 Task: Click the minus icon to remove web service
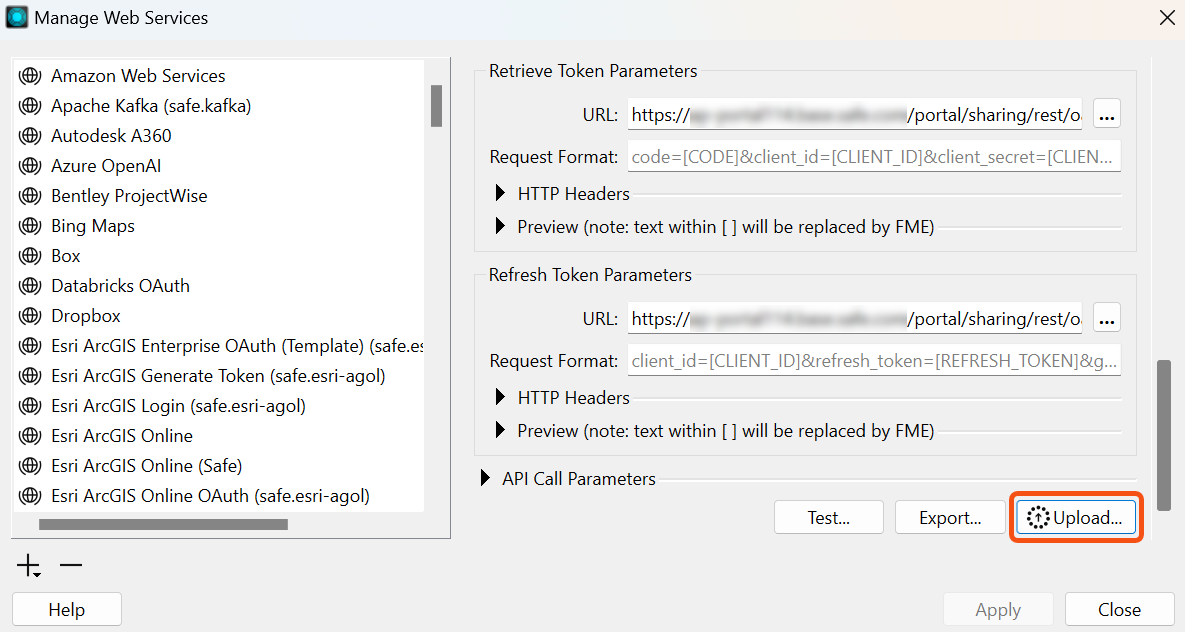pyautogui.click(x=71, y=565)
